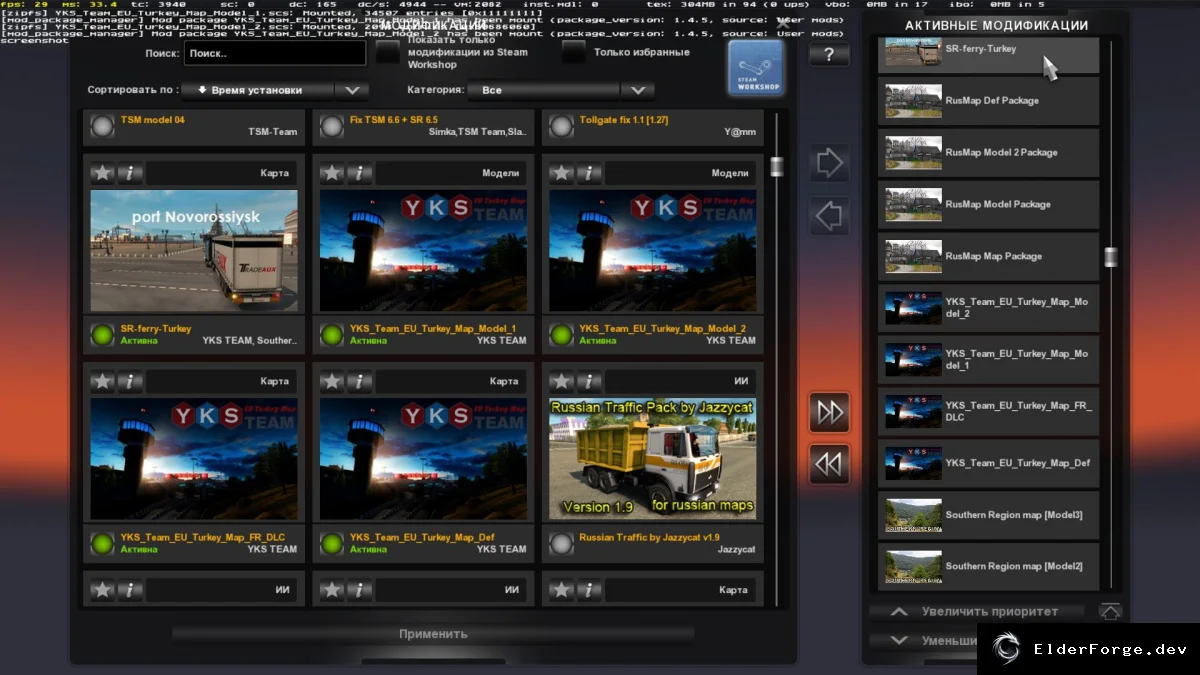Remove mod from active list arrow
This screenshot has width=1200, height=675.
(829, 216)
